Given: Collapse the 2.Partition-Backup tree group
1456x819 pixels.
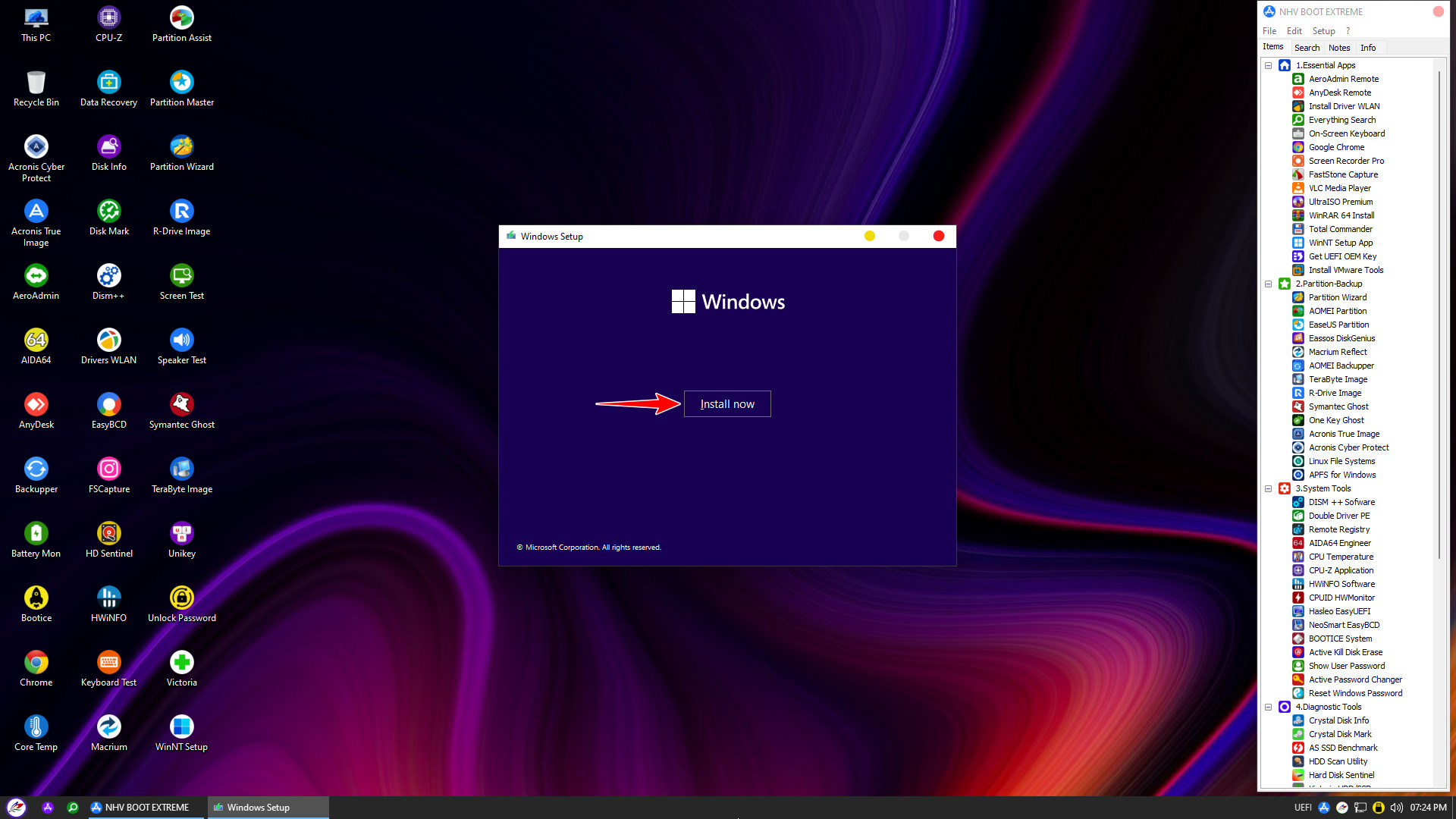Looking at the screenshot, I should click(1268, 284).
